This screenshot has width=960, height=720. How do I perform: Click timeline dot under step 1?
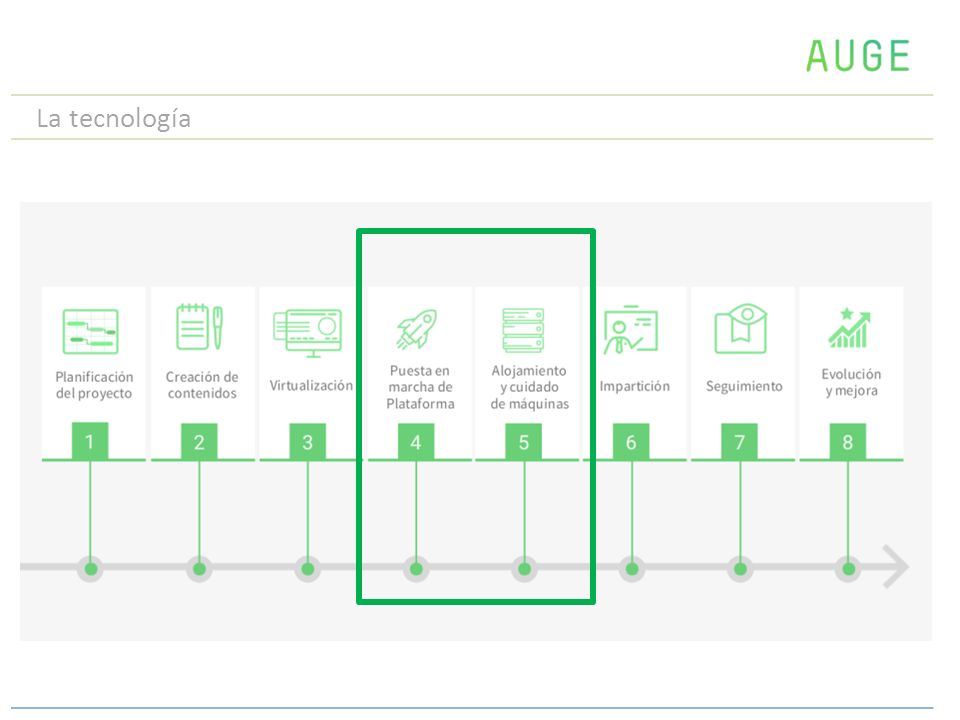pyautogui.click(x=91, y=569)
